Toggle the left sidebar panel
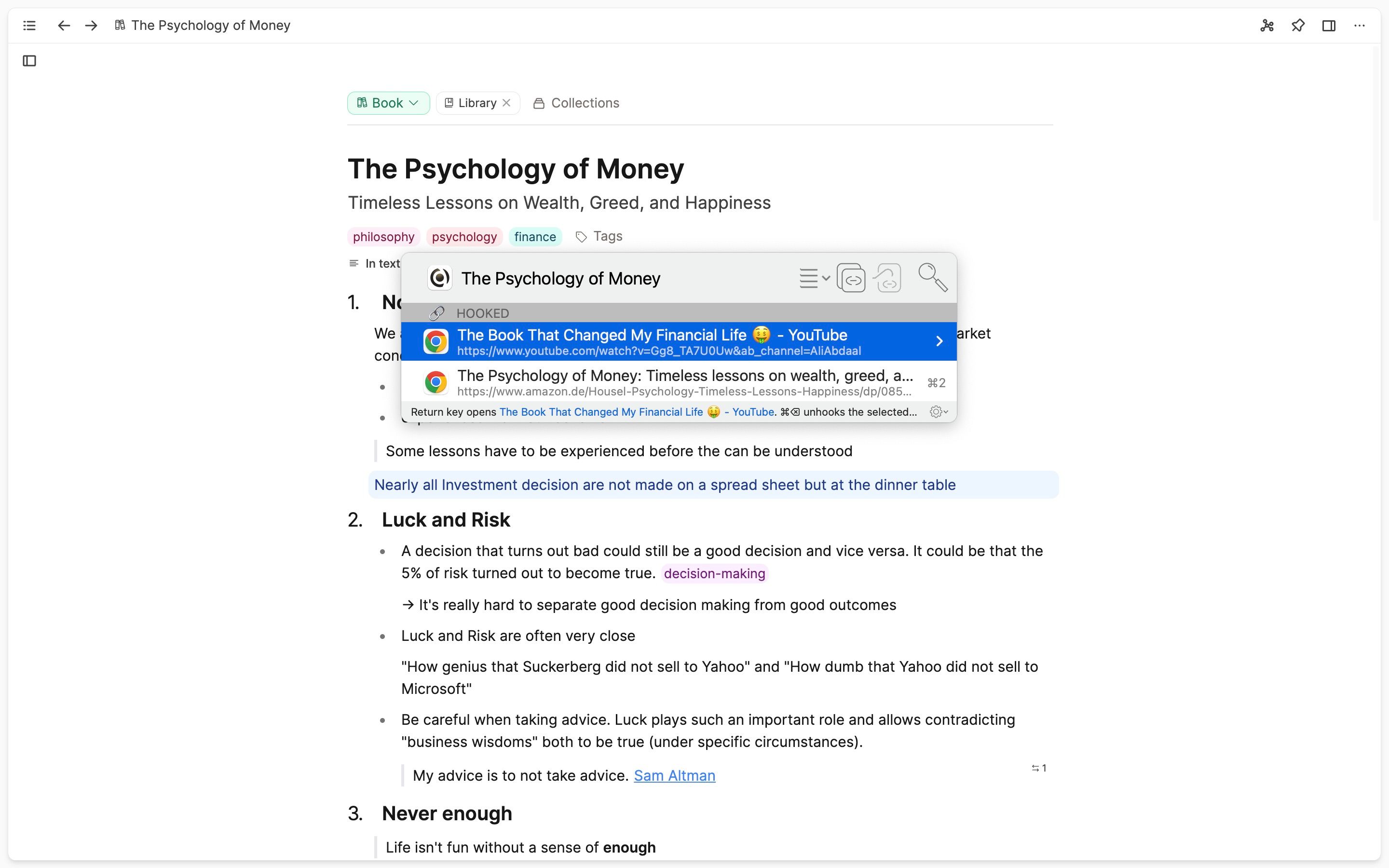The width and height of the screenshot is (1389, 868). point(29,61)
